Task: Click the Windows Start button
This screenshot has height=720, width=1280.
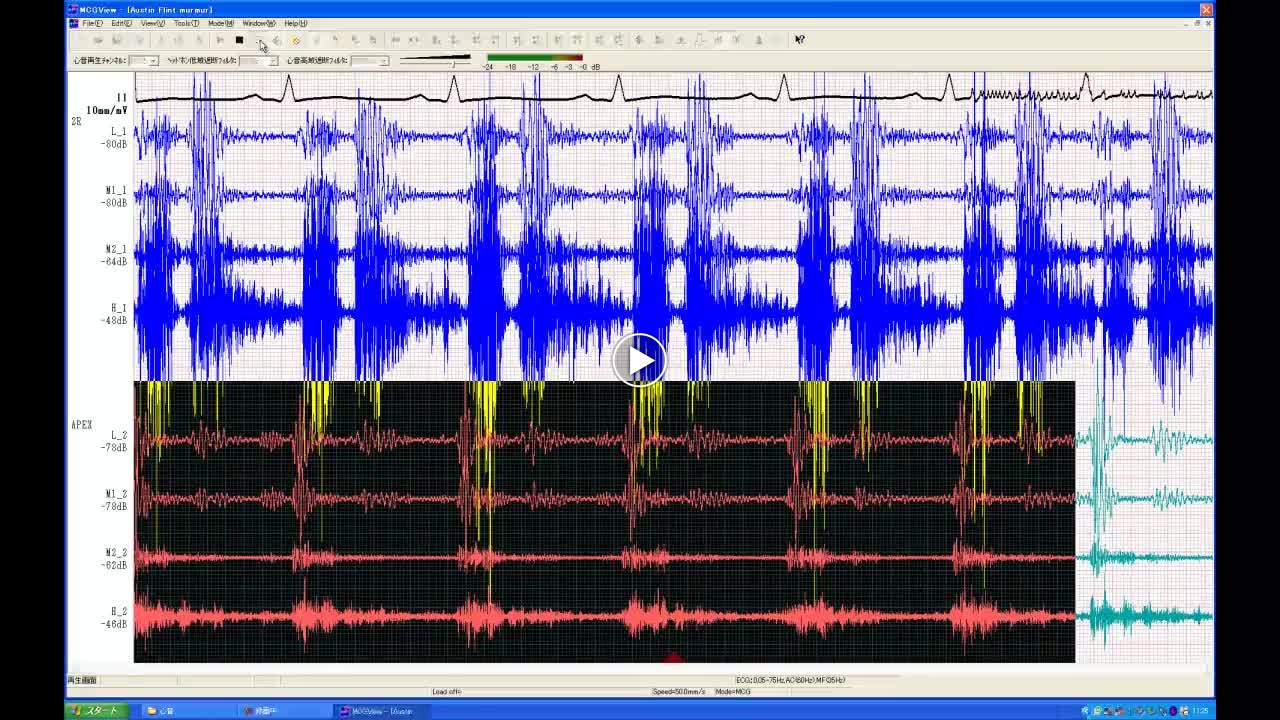Action: pos(96,711)
